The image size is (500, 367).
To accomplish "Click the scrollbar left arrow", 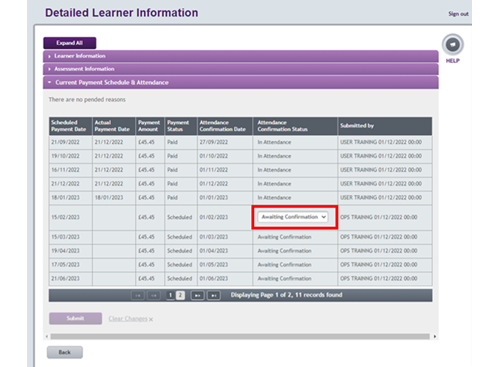I will click(x=47, y=336).
